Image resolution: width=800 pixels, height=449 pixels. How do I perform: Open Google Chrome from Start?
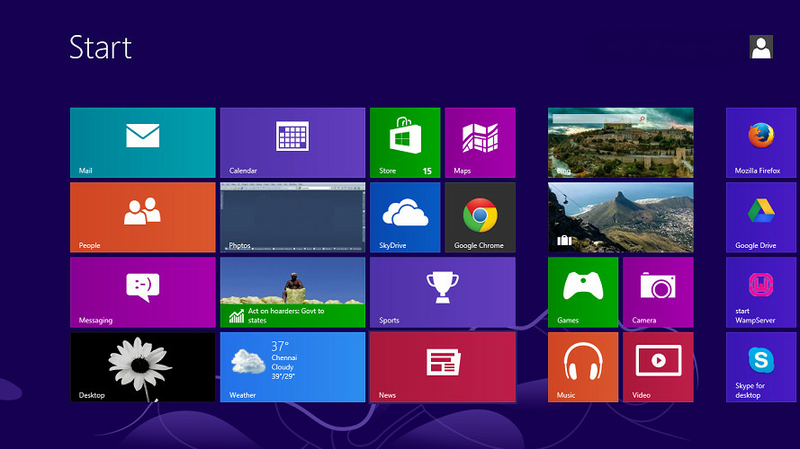point(480,216)
